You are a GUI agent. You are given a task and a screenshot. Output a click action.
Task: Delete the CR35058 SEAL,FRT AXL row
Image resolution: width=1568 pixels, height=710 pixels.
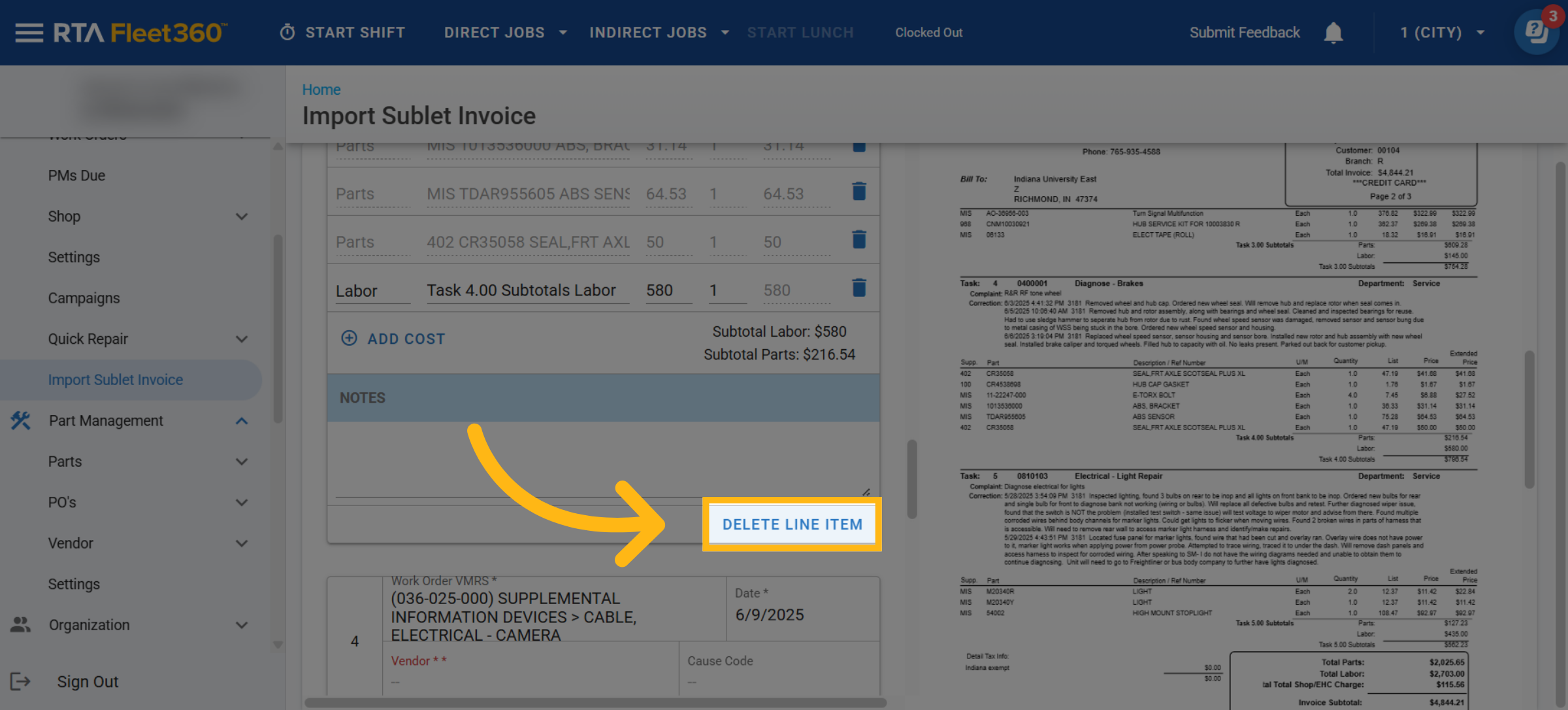click(x=859, y=240)
